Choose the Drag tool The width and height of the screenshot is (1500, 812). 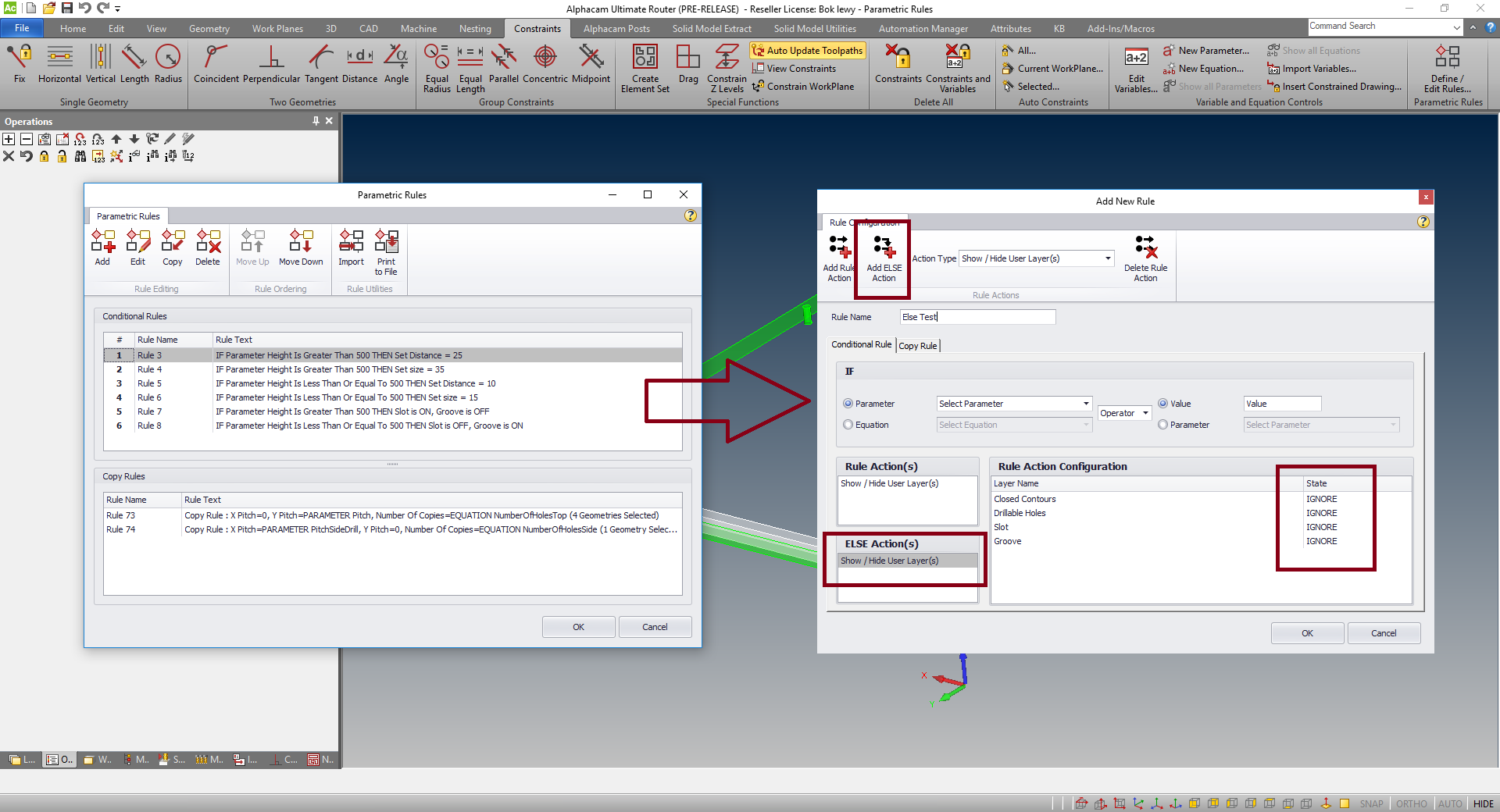point(688,64)
